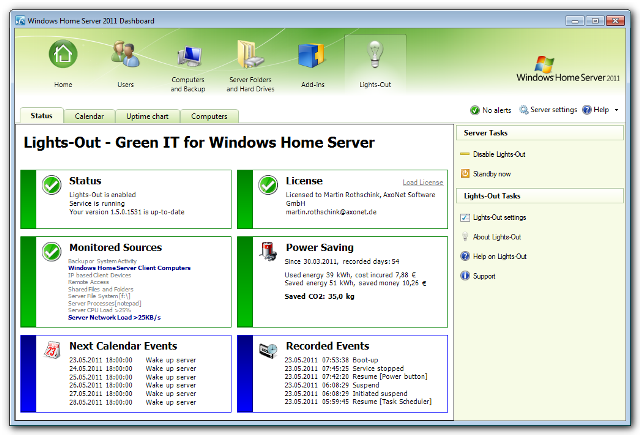Viewport: 640px width, 435px height.
Task: Click the Next Calendar Events calendar icon
Action: click(x=52, y=350)
